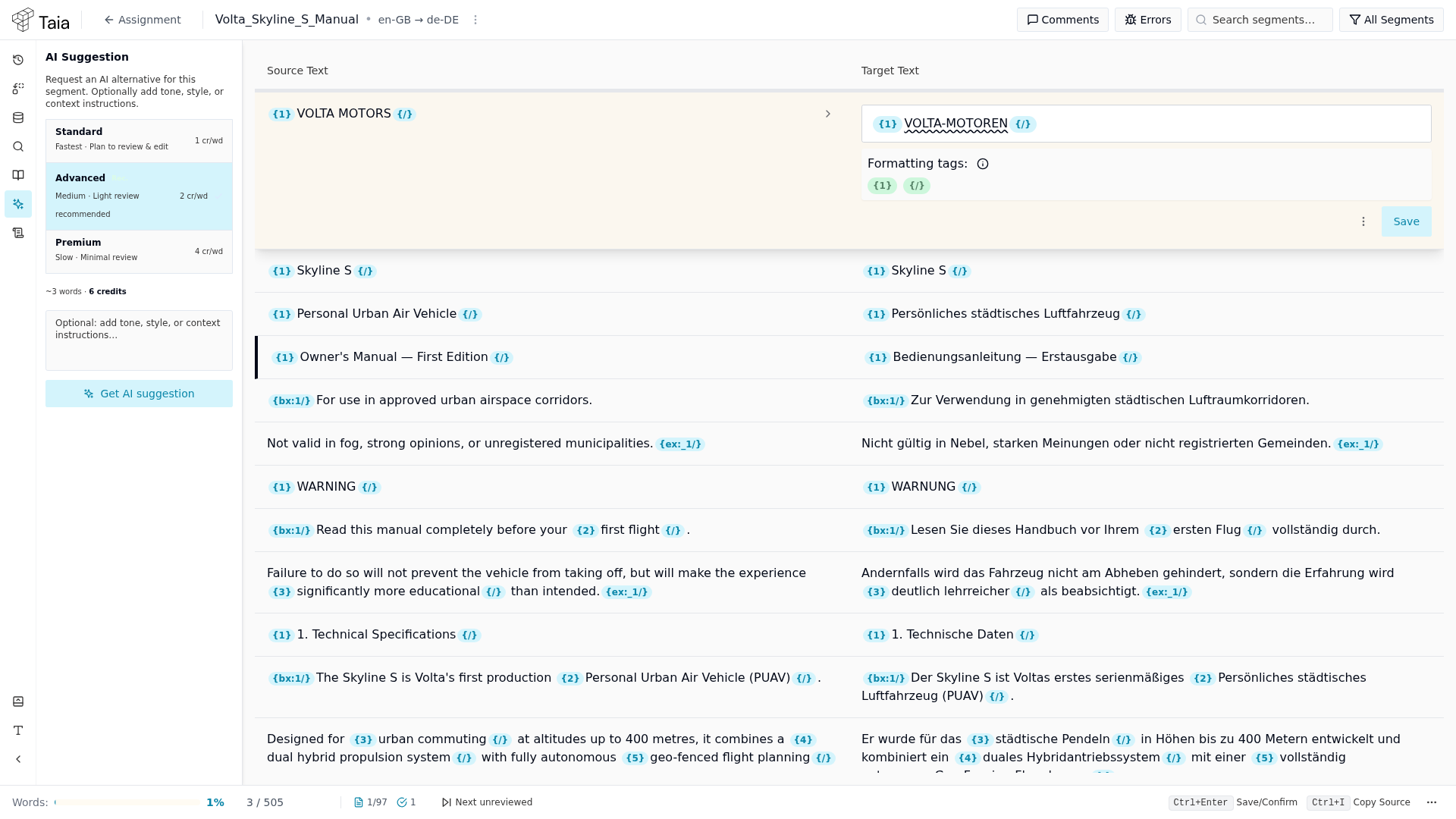
Task: Open the glossary book icon in sidebar
Action: [18, 175]
